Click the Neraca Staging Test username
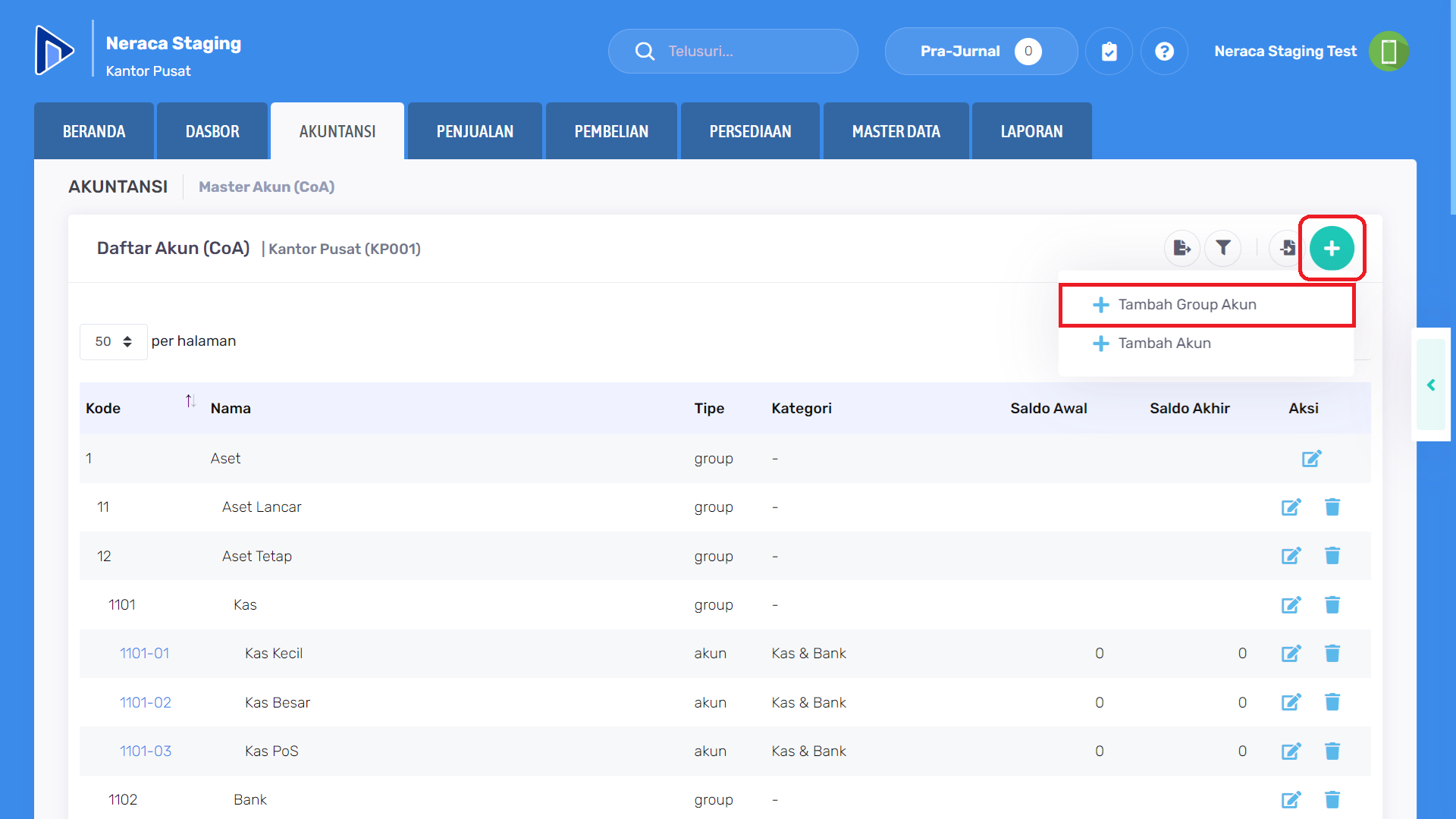The height and width of the screenshot is (819, 1456). click(1285, 51)
